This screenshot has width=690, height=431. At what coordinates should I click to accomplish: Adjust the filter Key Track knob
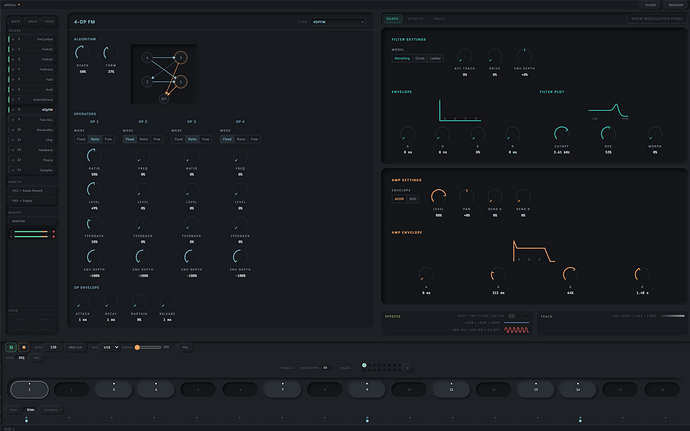point(465,56)
